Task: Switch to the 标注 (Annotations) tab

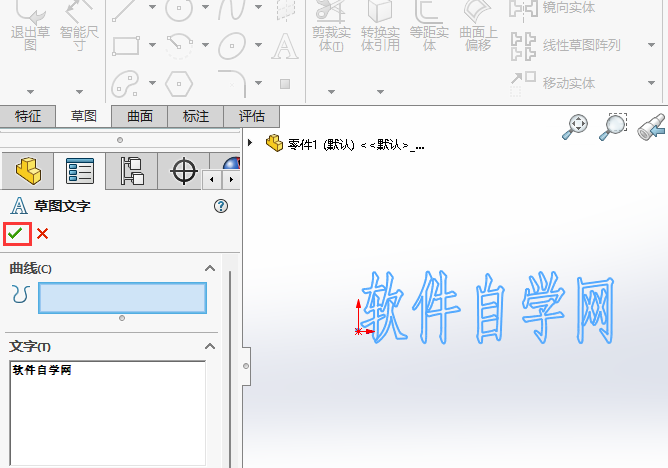Action: pyautogui.click(x=196, y=116)
